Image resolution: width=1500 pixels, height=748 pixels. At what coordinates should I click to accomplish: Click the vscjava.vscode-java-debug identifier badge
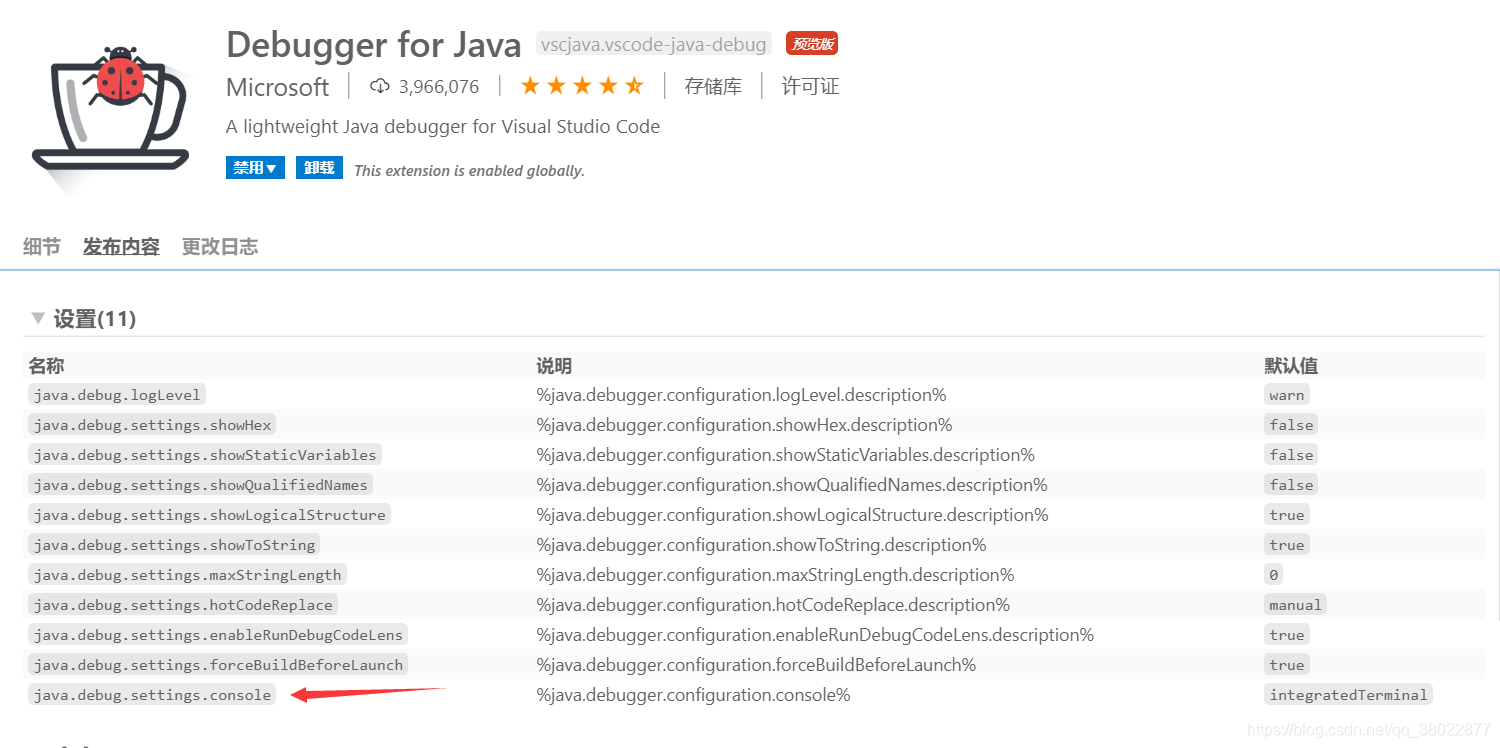coord(654,44)
